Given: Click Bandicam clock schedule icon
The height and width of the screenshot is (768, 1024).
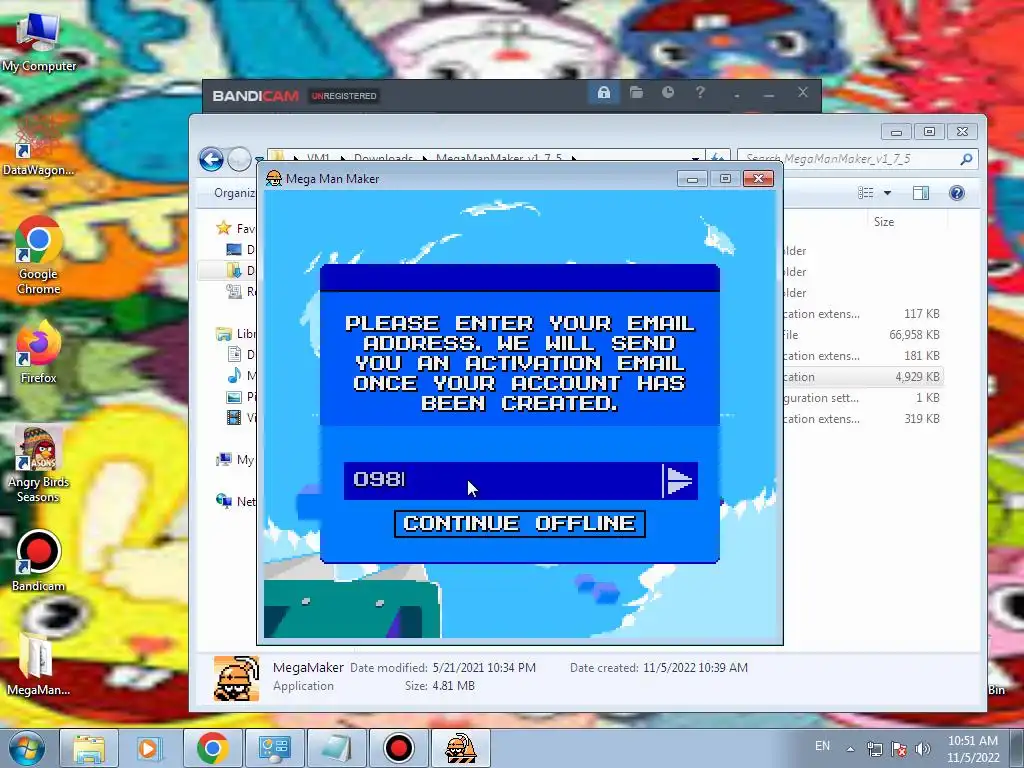Looking at the screenshot, I should [x=668, y=93].
